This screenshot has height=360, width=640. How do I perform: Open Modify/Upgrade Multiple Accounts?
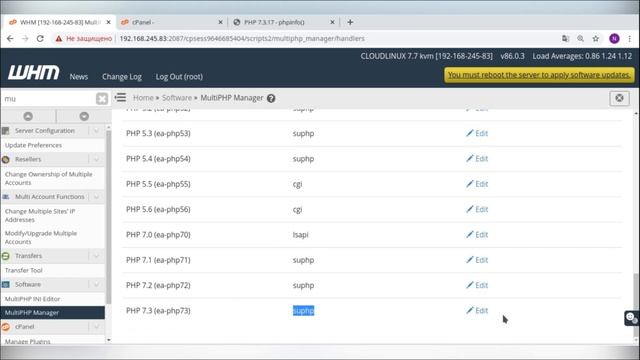[41, 238]
